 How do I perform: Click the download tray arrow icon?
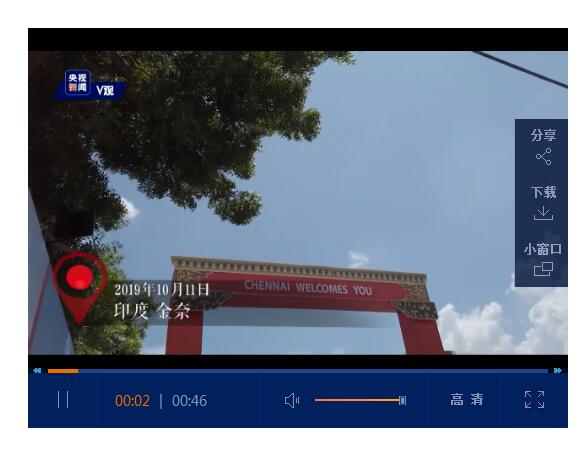coord(543,213)
